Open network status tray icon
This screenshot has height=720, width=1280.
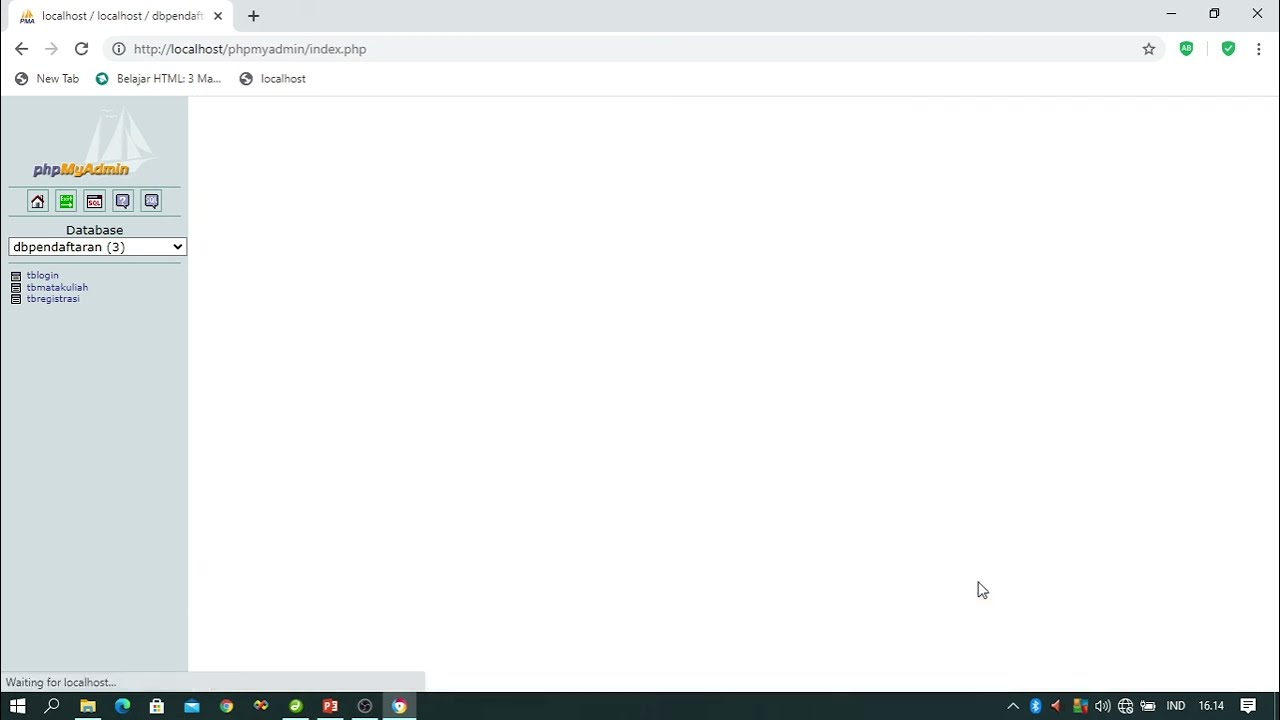pyautogui.click(x=1125, y=706)
